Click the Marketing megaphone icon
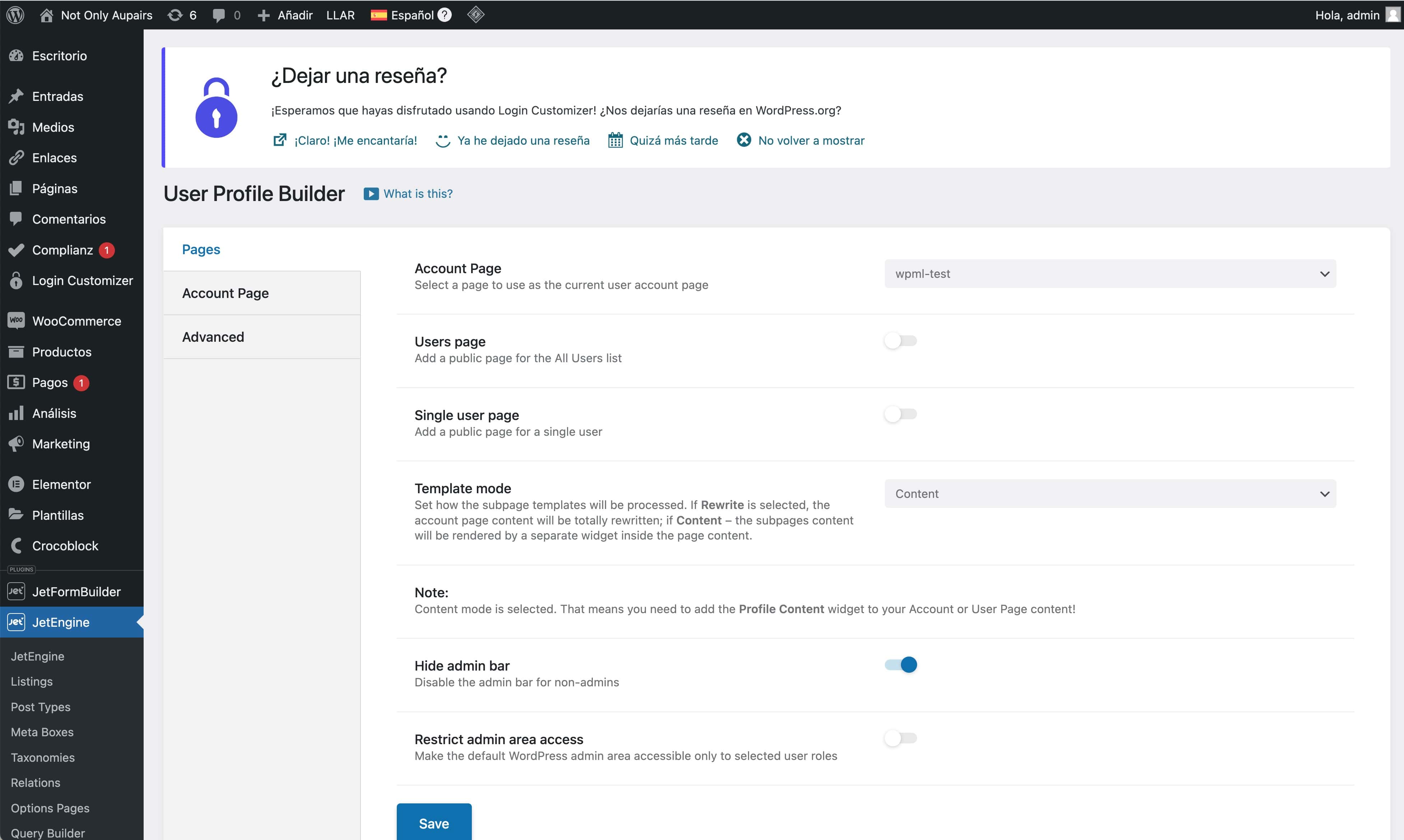Image resolution: width=1404 pixels, height=840 pixels. pyautogui.click(x=17, y=443)
